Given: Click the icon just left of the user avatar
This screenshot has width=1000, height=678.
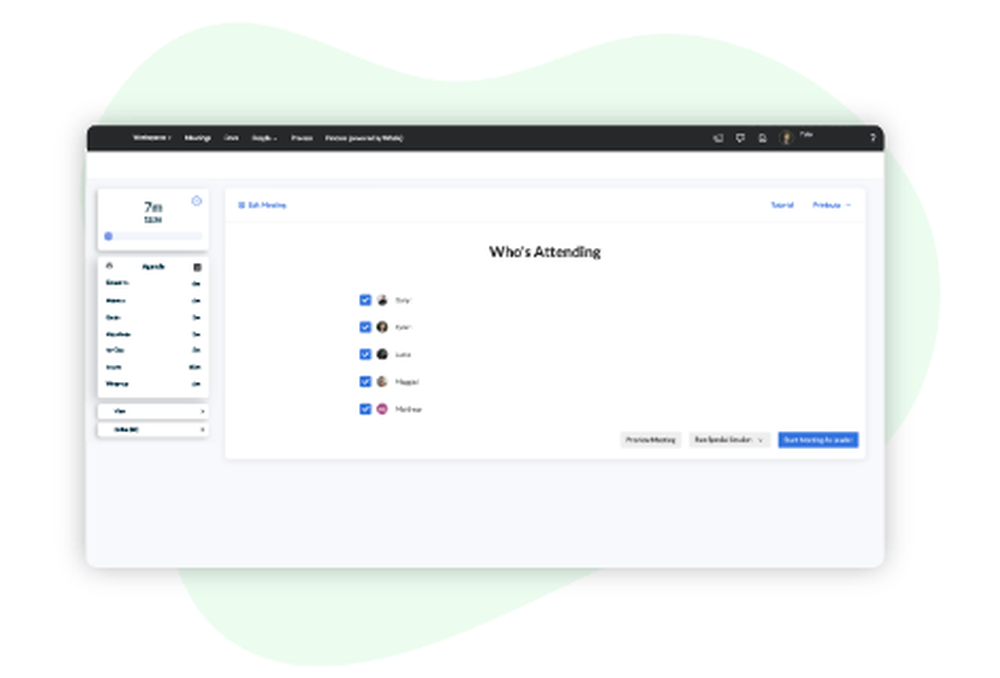Looking at the screenshot, I should click(762, 138).
